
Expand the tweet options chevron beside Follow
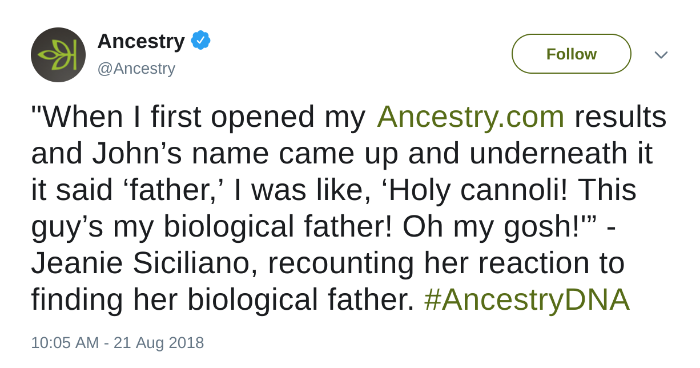point(661,54)
